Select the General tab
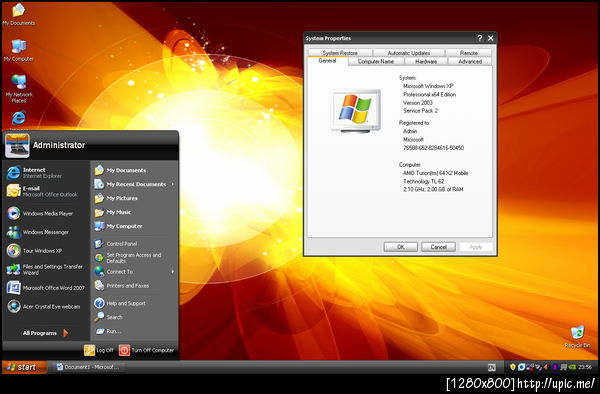The height and width of the screenshot is (394, 600). point(327,61)
